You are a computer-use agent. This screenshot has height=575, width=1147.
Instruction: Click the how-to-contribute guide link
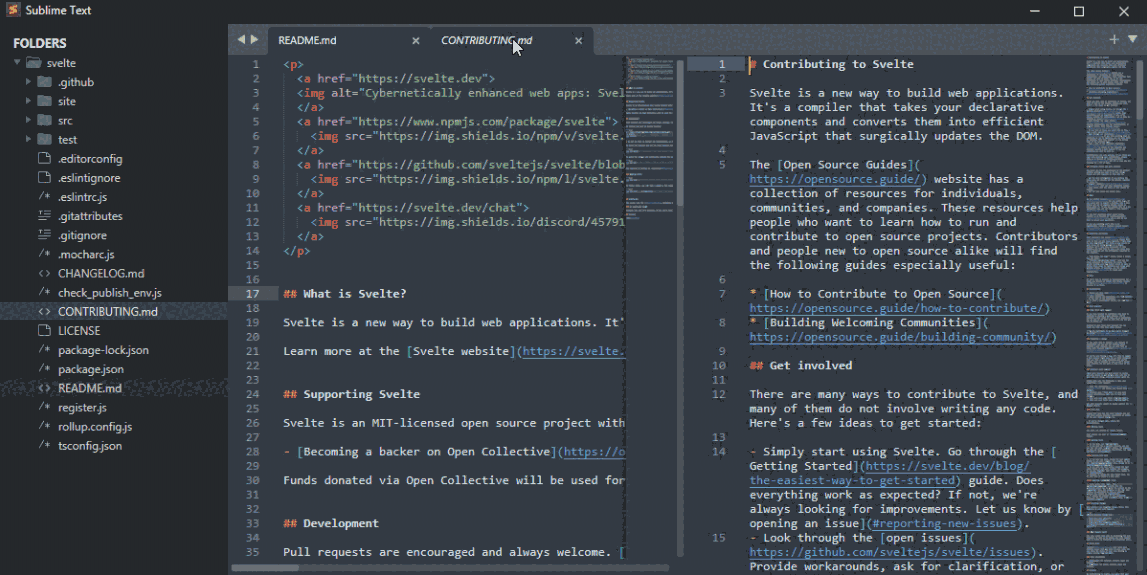(x=898, y=308)
